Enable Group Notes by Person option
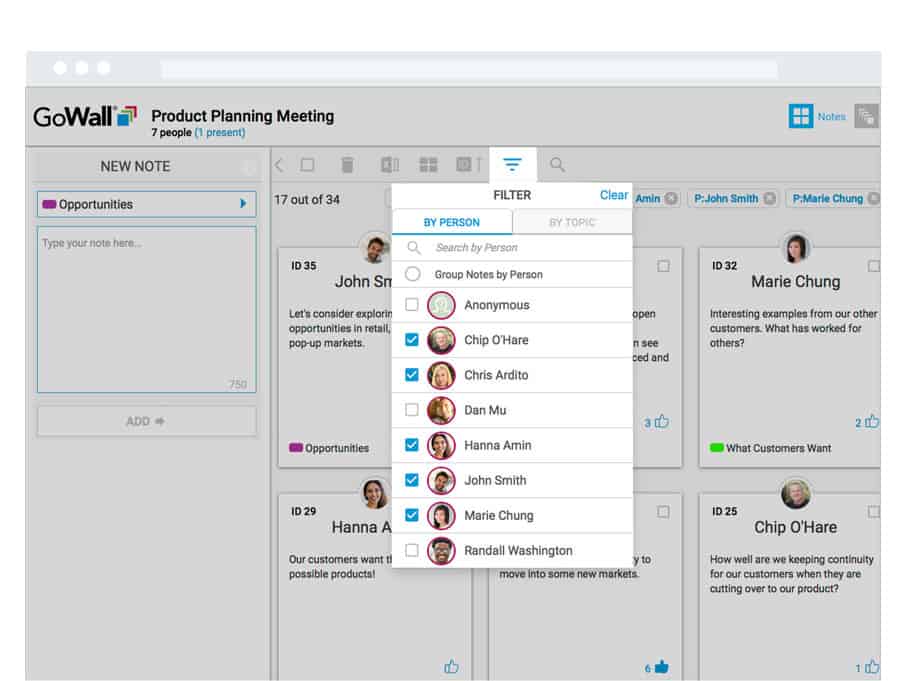 point(412,274)
